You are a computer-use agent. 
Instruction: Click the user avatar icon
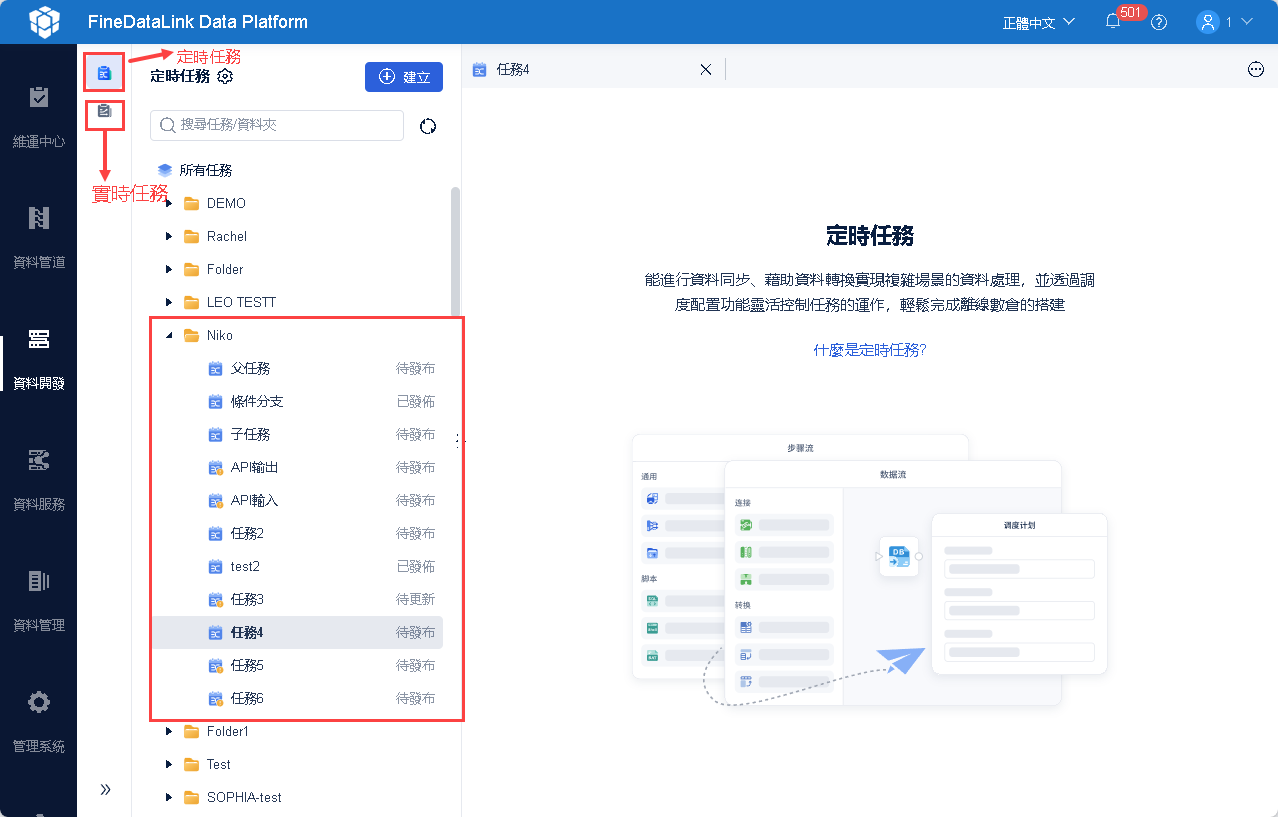(x=1209, y=22)
